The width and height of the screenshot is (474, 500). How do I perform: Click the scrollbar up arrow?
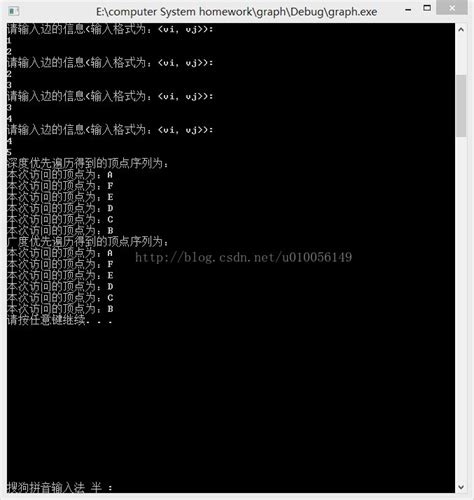[x=461, y=30]
